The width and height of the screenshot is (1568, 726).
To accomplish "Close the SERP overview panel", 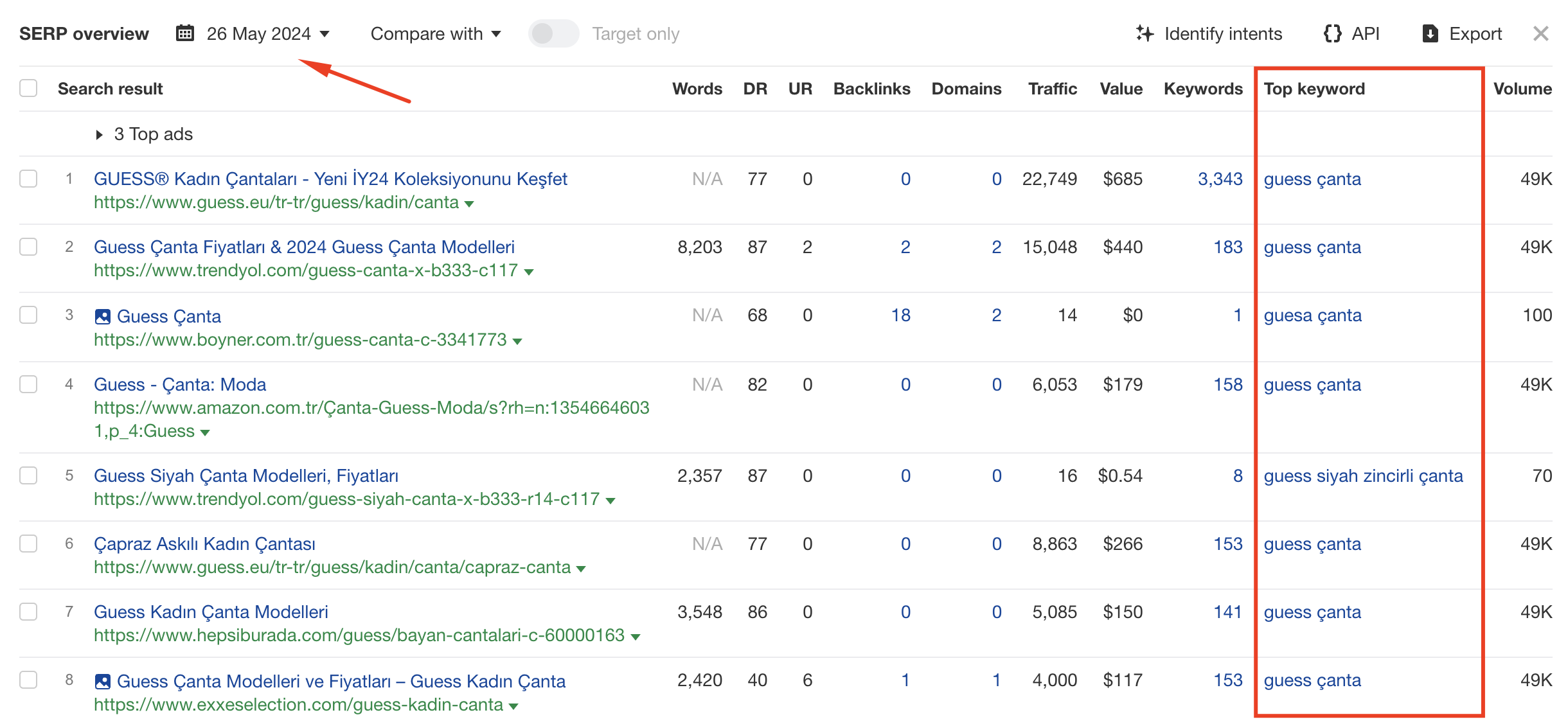I will click(x=1540, y=33).
